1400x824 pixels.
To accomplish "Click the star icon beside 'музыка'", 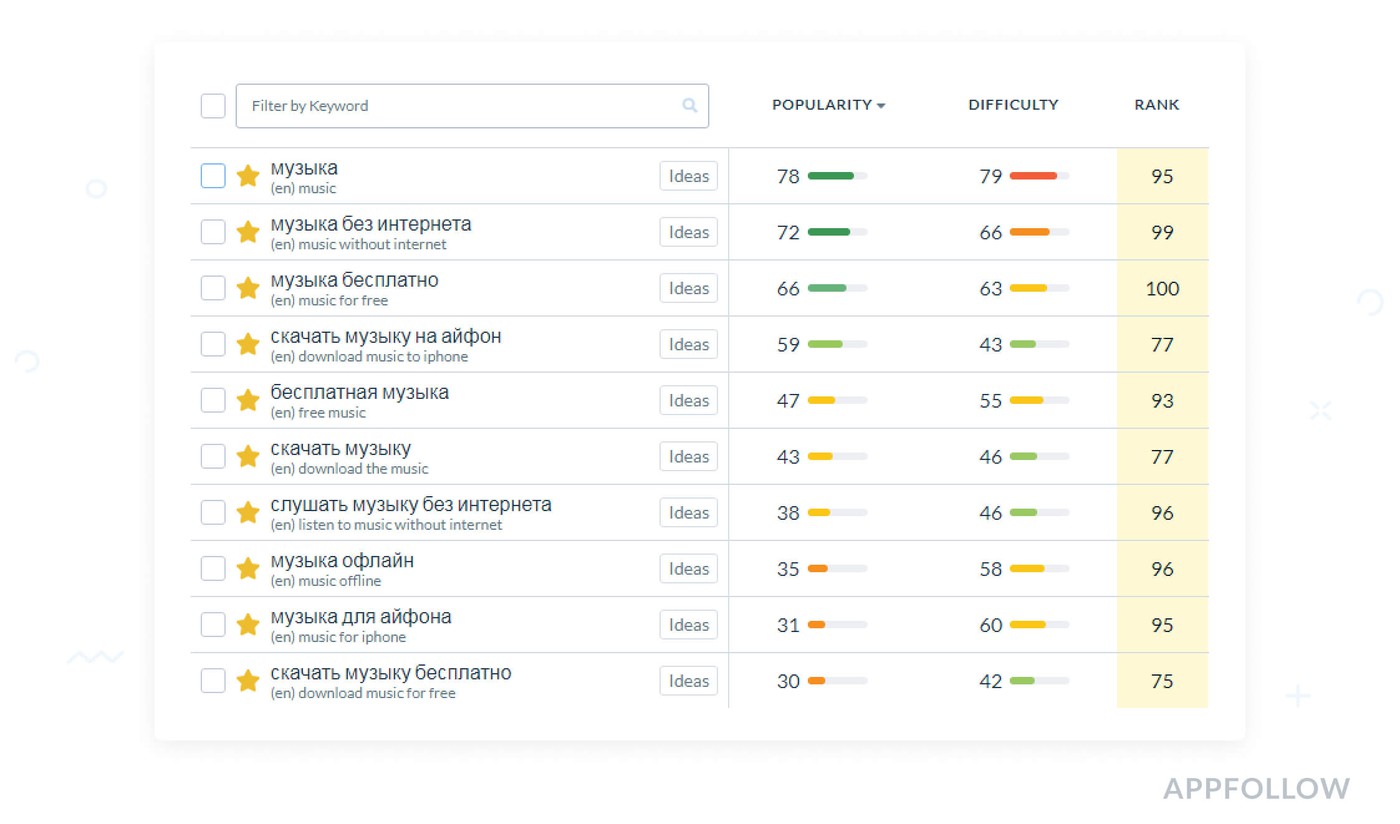I will [248, 176].
